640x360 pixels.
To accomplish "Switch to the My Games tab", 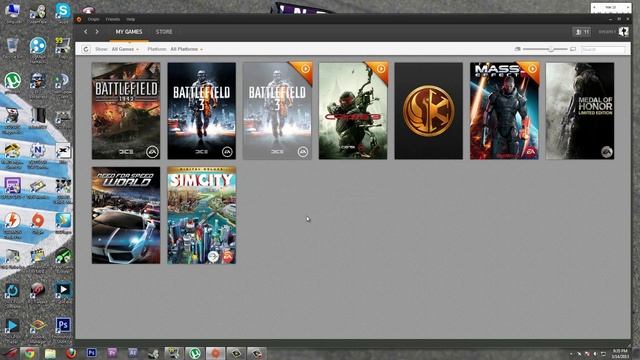I will (x=129, y=31).
